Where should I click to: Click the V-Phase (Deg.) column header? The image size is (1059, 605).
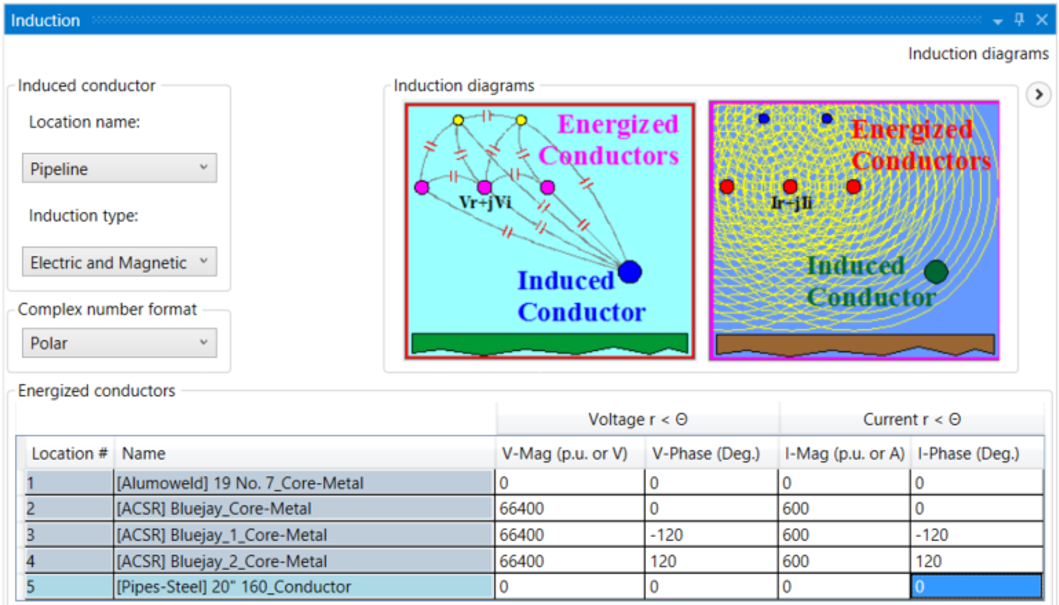(711, 453)
